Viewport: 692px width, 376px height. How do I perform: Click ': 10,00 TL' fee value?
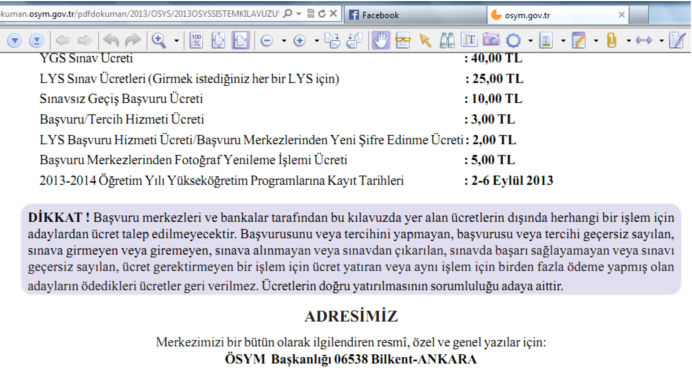pyautogui.click(x=493, y=98)
